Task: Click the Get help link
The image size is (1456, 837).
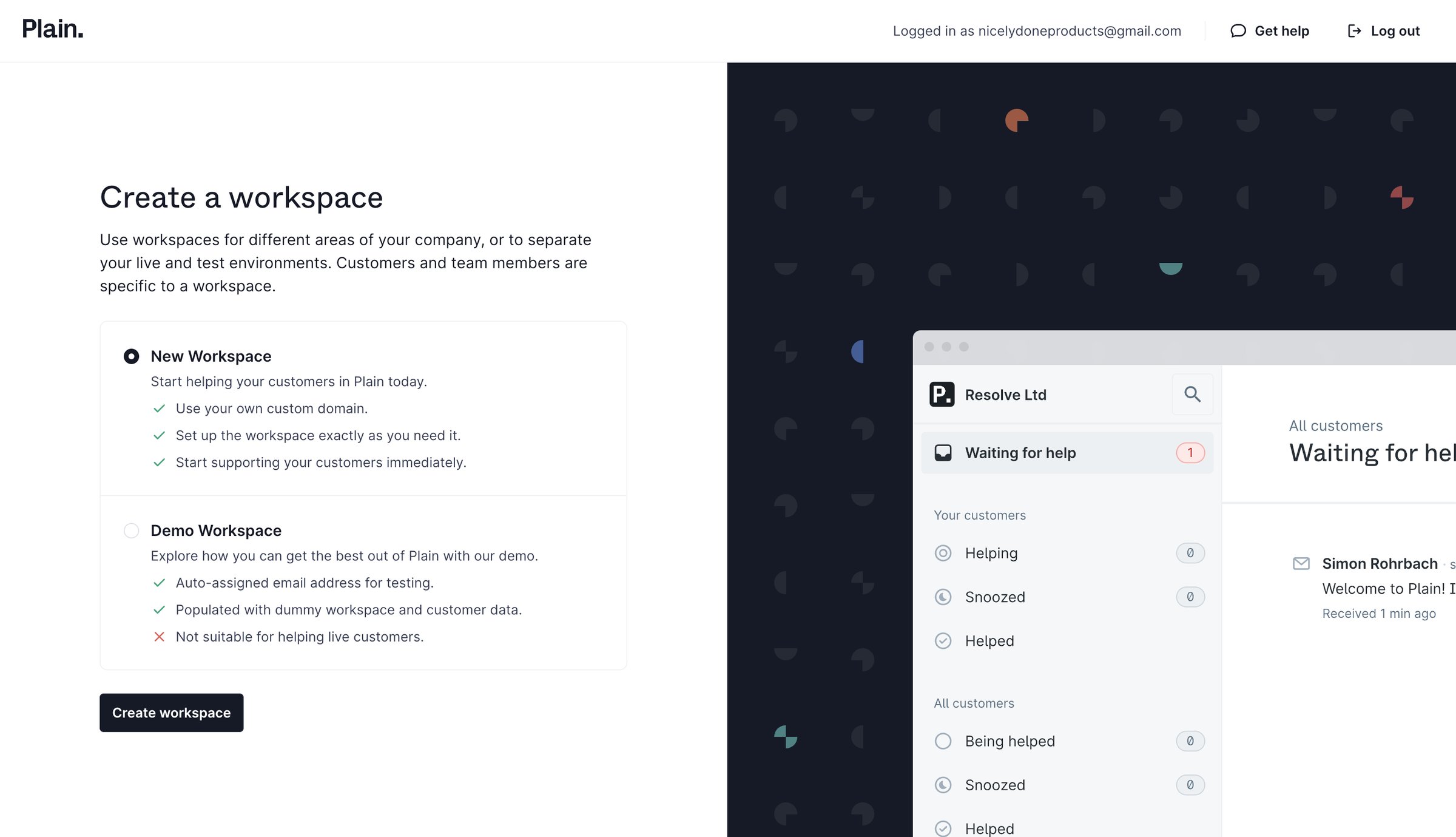Action: pos(1269,31)
